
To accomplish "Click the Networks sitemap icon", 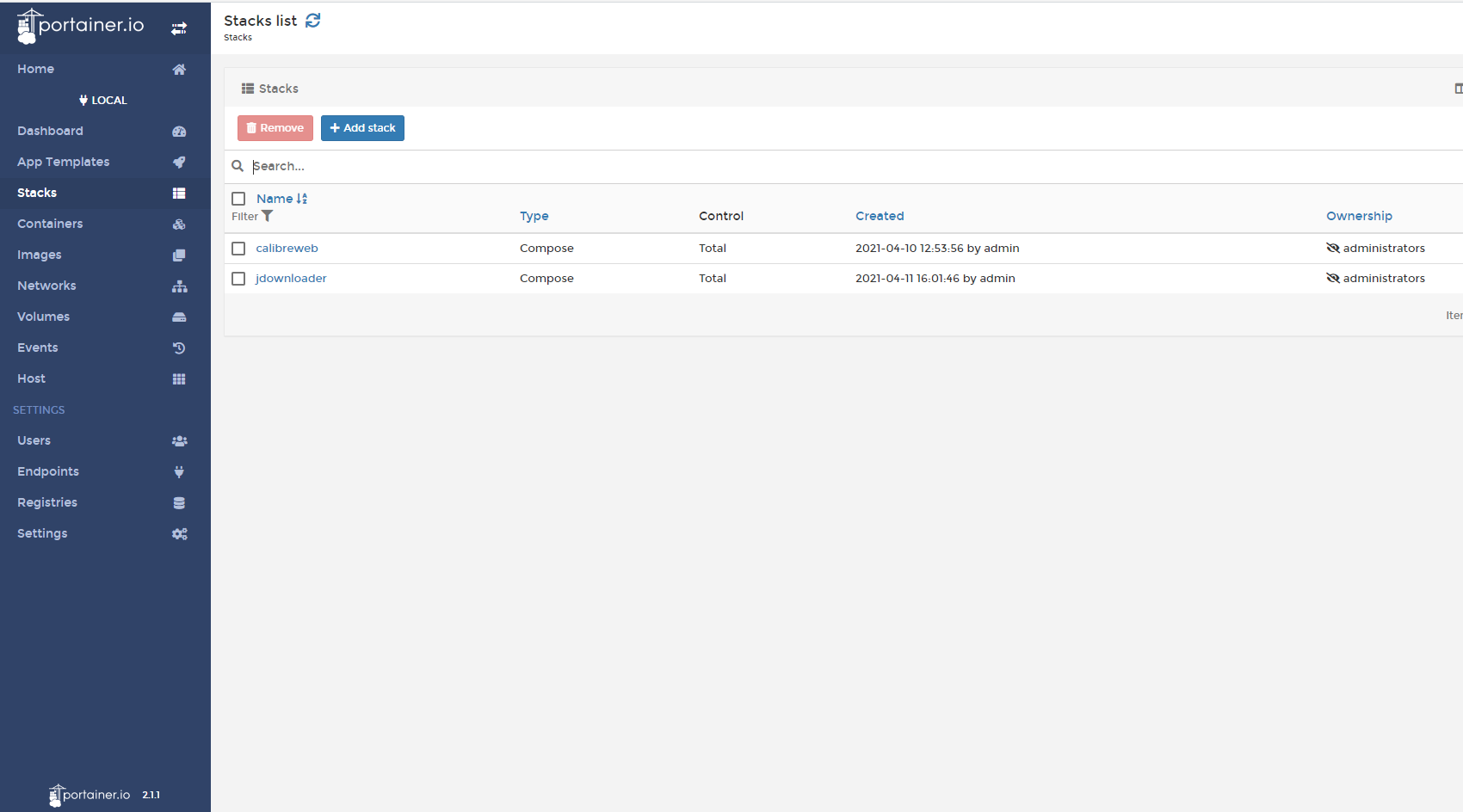I will [179, 286].
